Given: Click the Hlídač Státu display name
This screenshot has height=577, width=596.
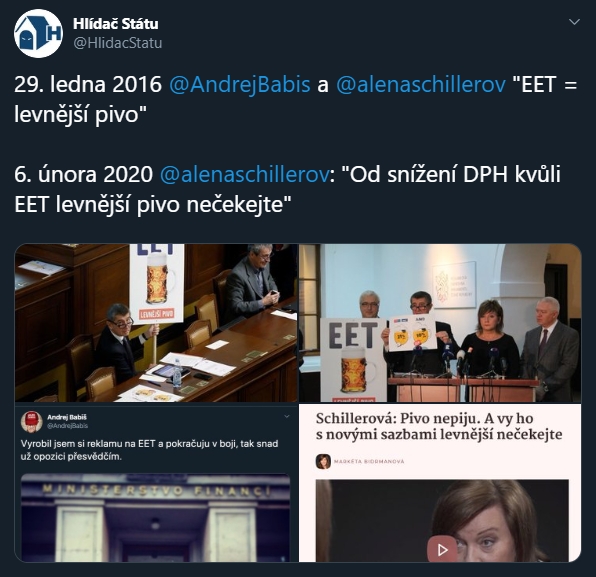Looking at the screenshot, I should (116, 24).
